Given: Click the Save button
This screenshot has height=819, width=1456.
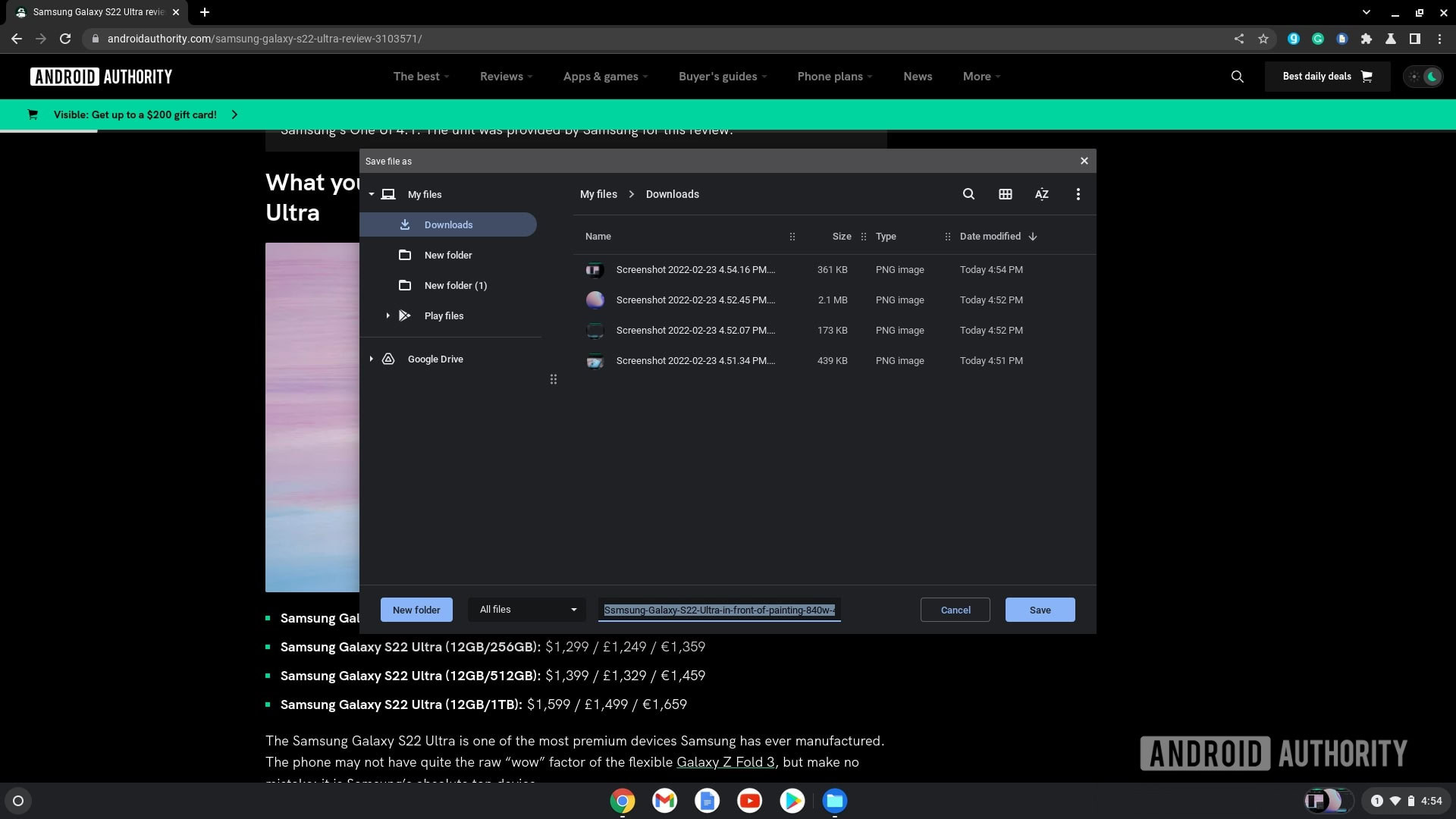Looking at the screenshot, I should [x=1040, y=610].
